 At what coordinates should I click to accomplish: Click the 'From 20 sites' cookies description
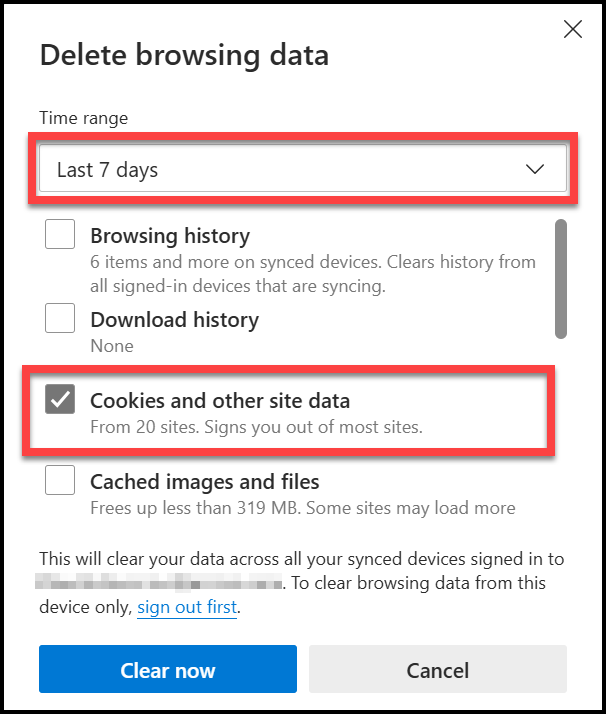pos(256,428)
